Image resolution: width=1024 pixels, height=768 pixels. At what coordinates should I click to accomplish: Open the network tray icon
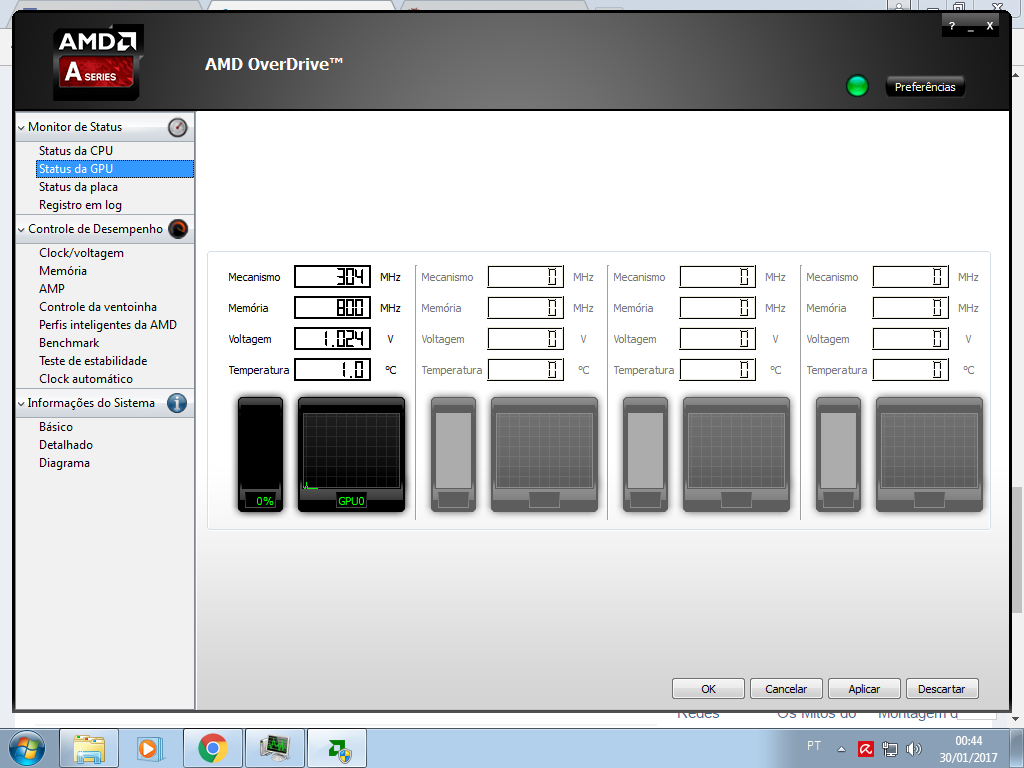[889, 749]
